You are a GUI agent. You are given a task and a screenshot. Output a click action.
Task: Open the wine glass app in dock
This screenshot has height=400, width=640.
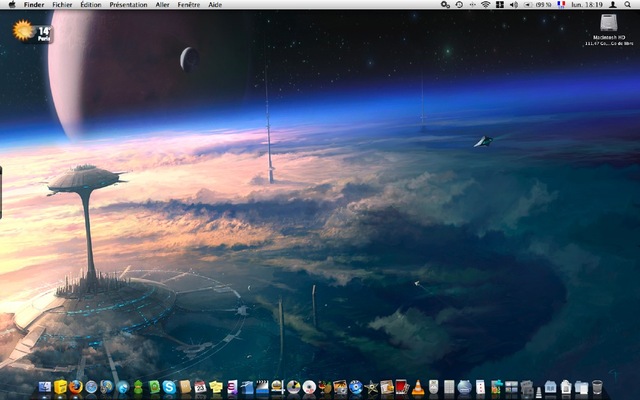[x=325, y=387]
